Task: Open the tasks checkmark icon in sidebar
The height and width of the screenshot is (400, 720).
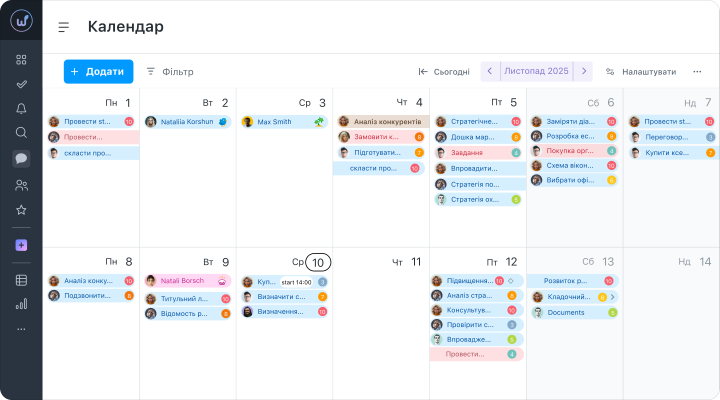Action: (x=21, y=85)
